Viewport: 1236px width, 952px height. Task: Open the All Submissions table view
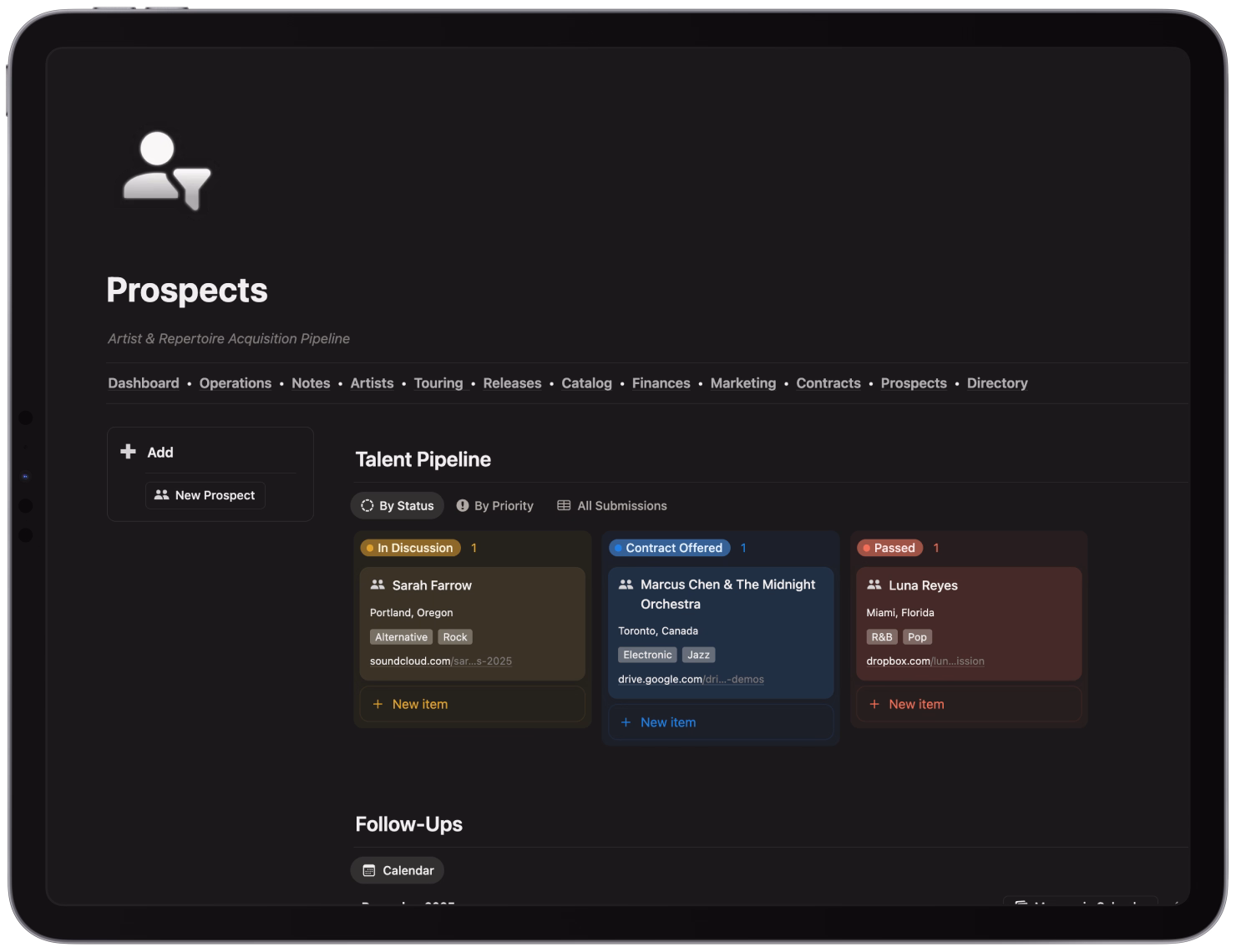tap(612, 505)
